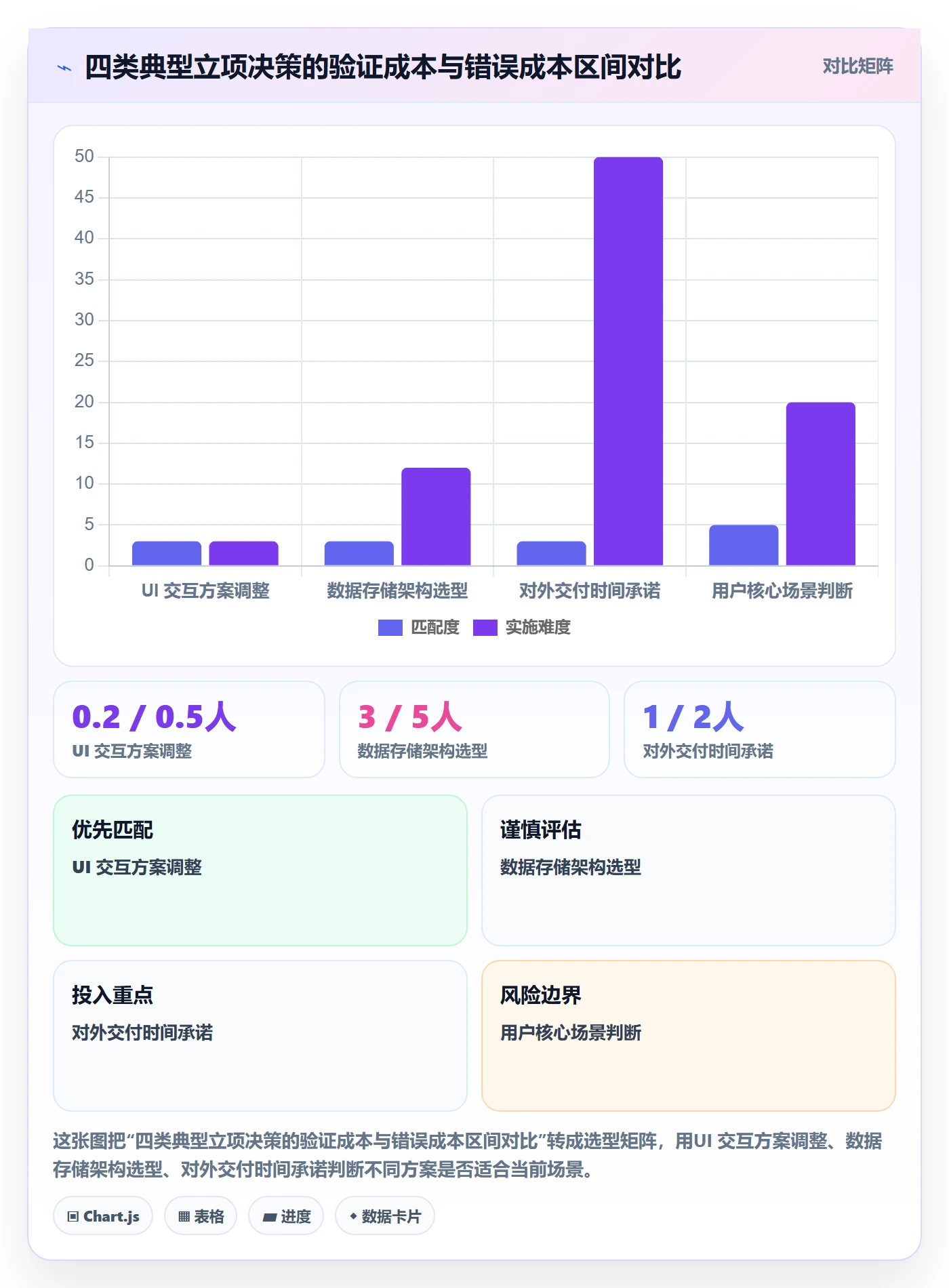The height and width of the screenshot is (1288, 949).
Task: Click the grid icon in 表格 chip
Action: point(184,1217)
